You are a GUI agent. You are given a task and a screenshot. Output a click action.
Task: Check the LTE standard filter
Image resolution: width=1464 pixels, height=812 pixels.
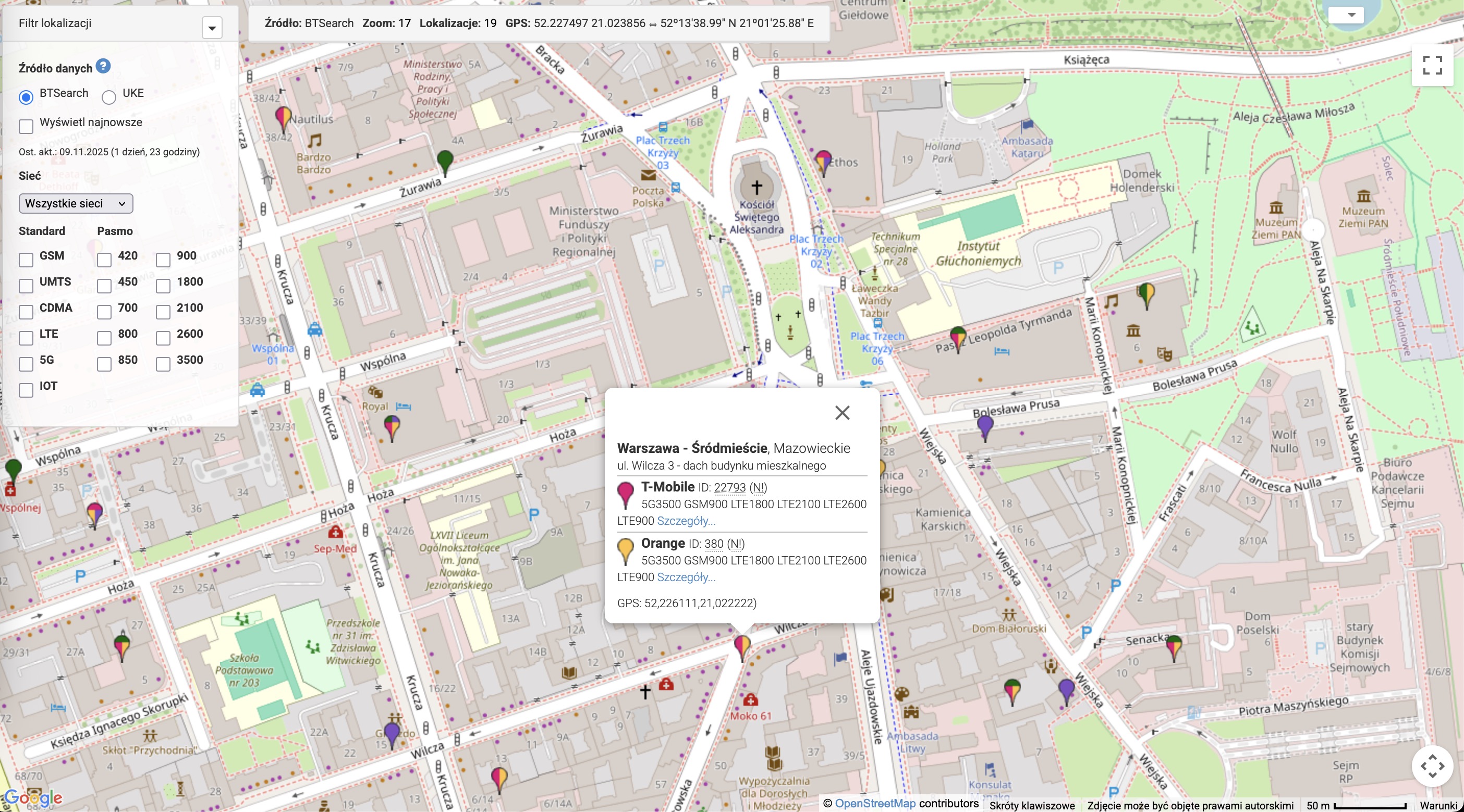click(x=26, y=338)
